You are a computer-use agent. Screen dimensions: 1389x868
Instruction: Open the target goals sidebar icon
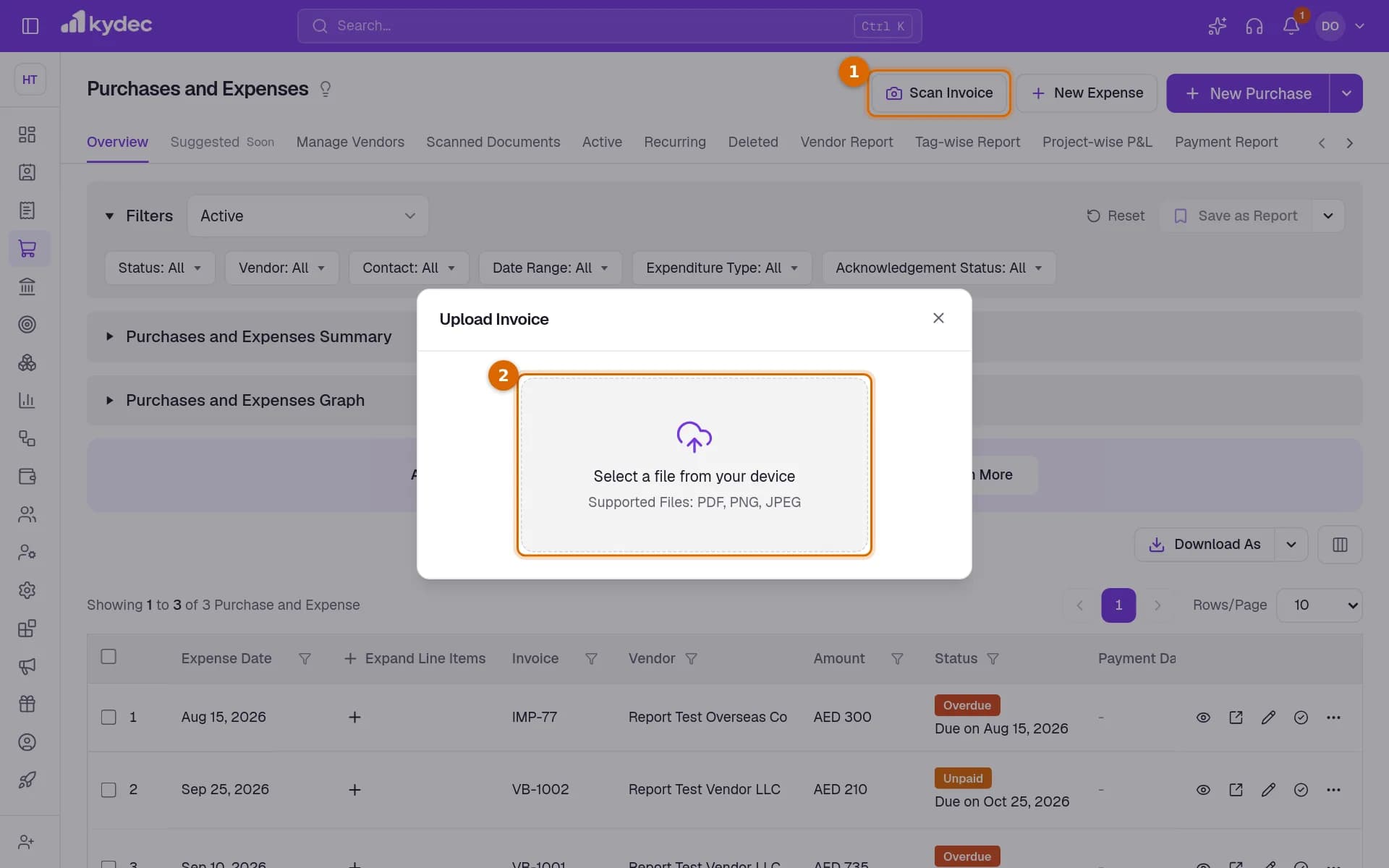coord(27,325)
